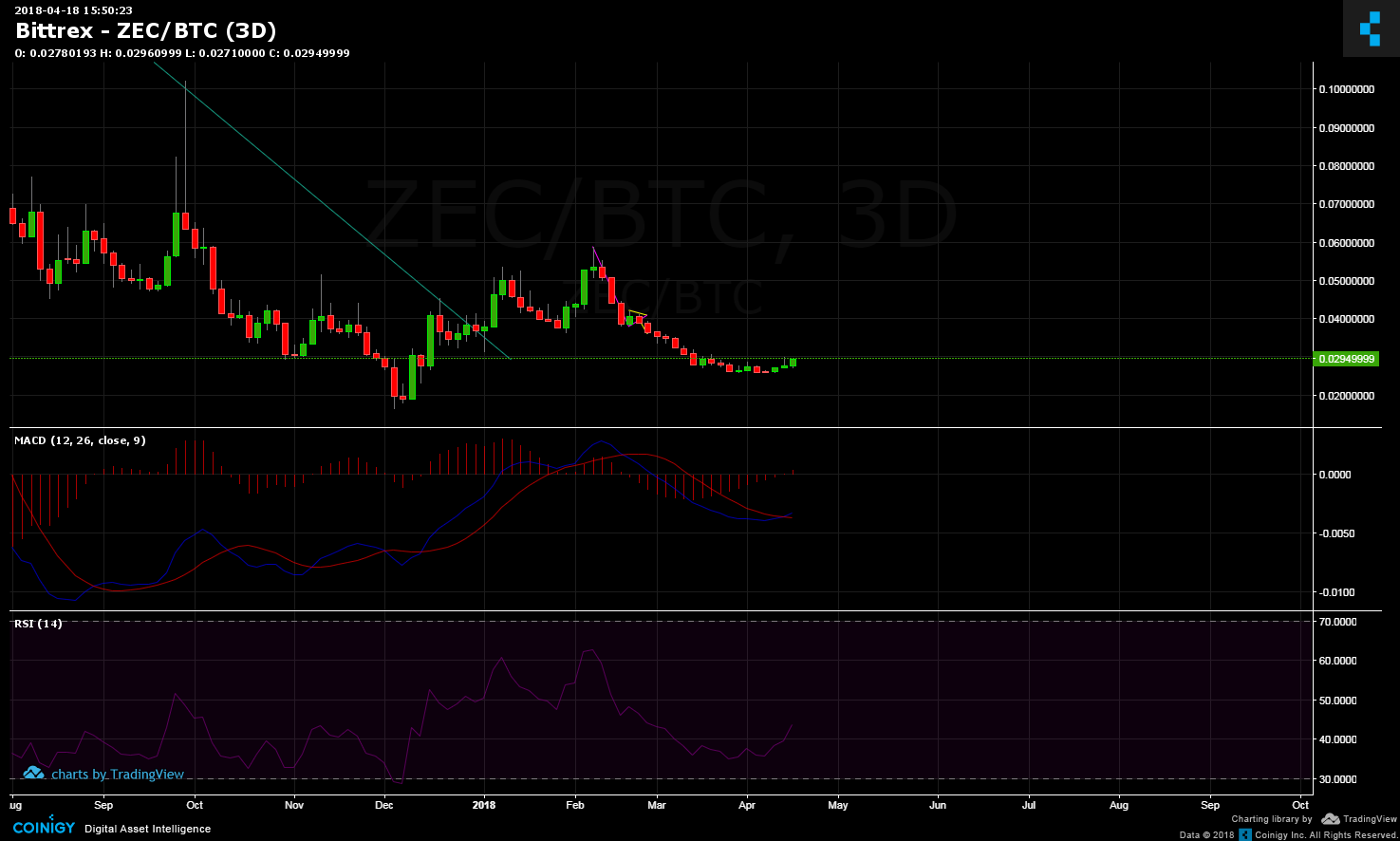Click the MACD axis label -0.0100
The image size is (1400, 841).
click(1335, 592)
